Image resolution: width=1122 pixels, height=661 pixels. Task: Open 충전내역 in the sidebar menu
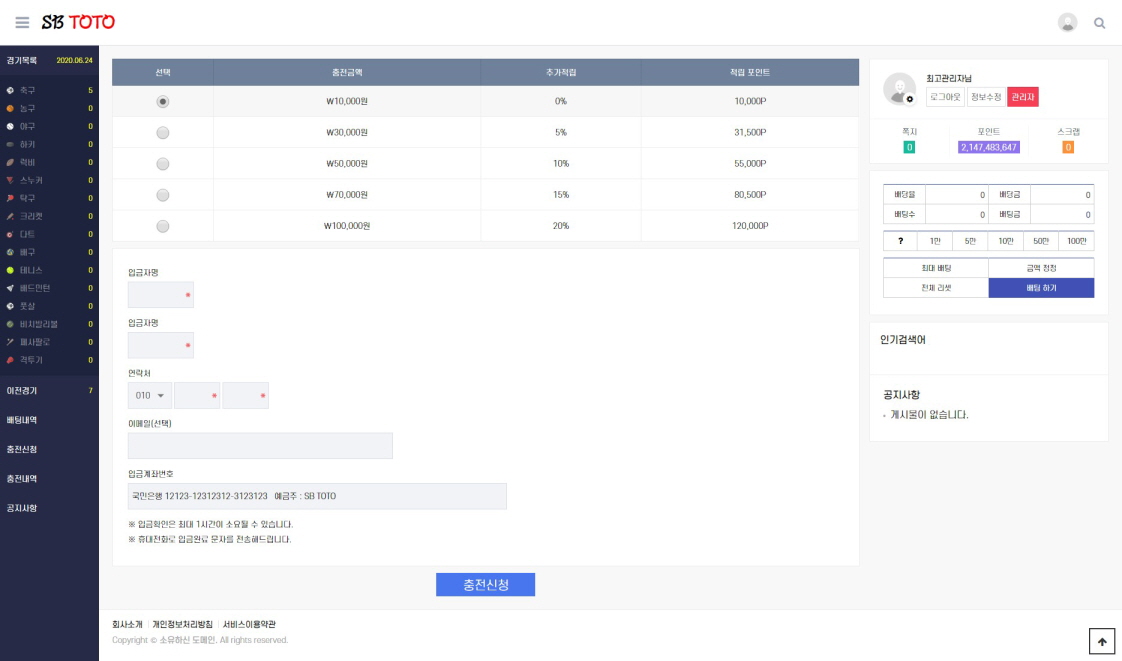[22, 478]
